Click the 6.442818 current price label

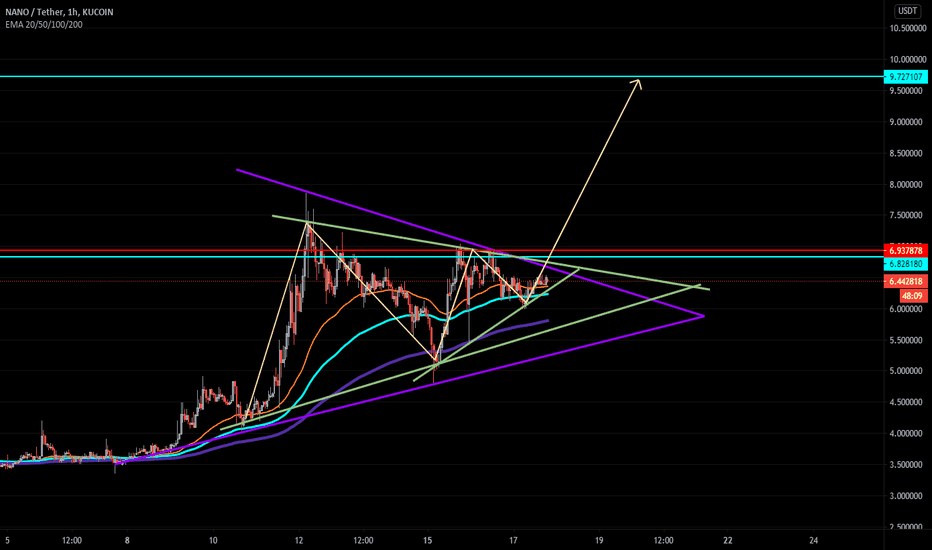906,281
